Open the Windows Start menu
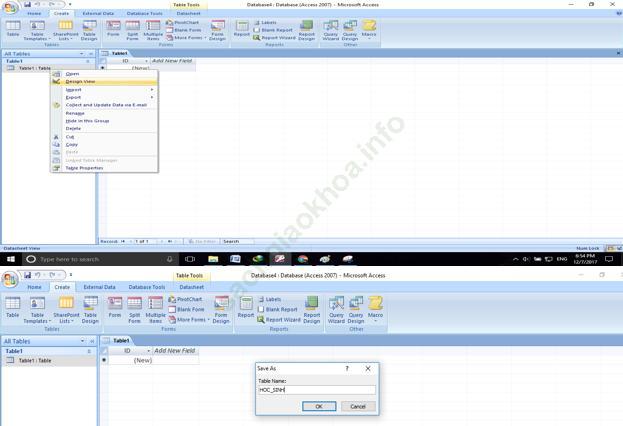 tap(11, 259)
